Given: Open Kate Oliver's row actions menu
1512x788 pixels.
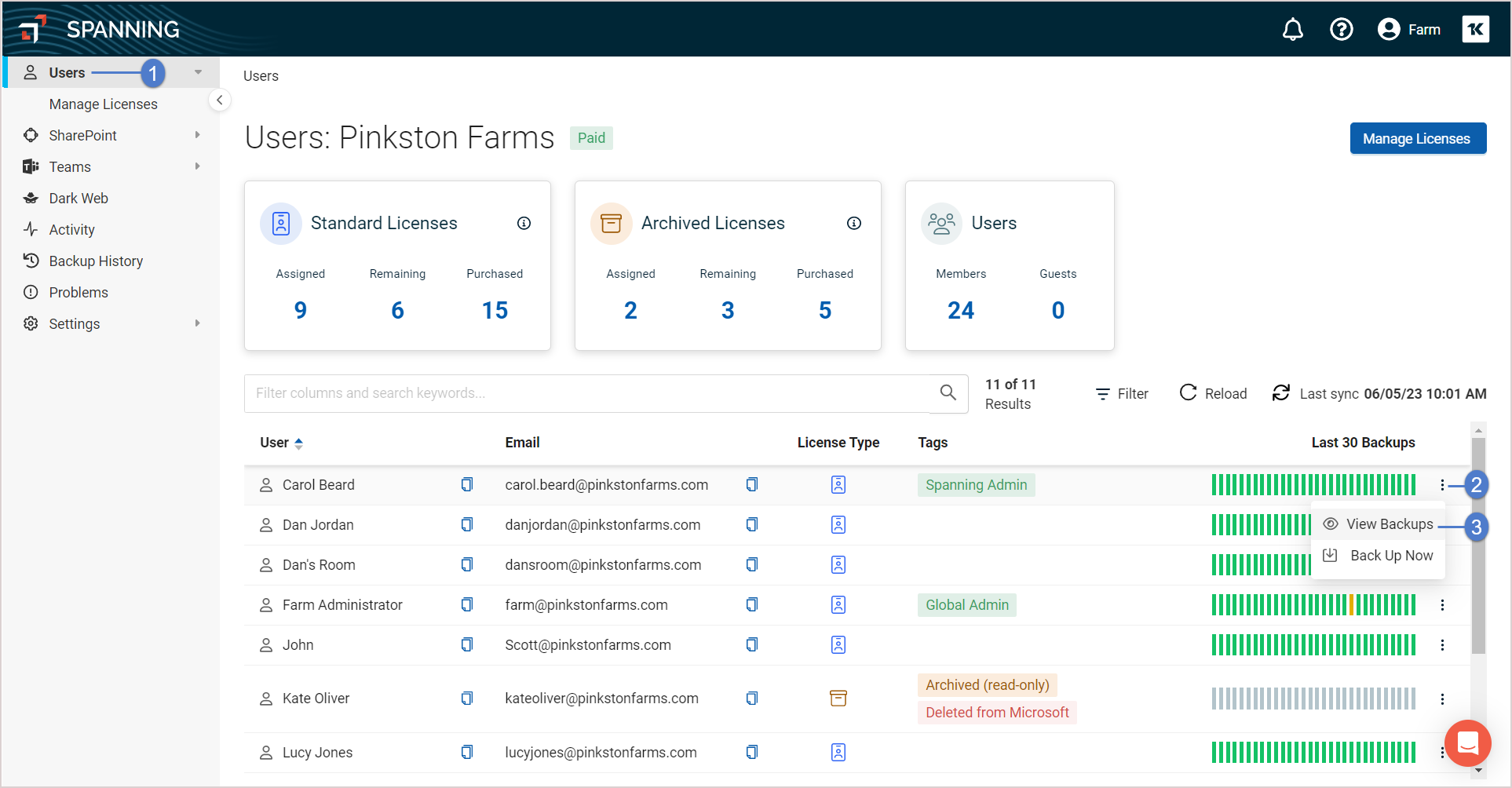Looking at the screenshot, I should 1442,699.
